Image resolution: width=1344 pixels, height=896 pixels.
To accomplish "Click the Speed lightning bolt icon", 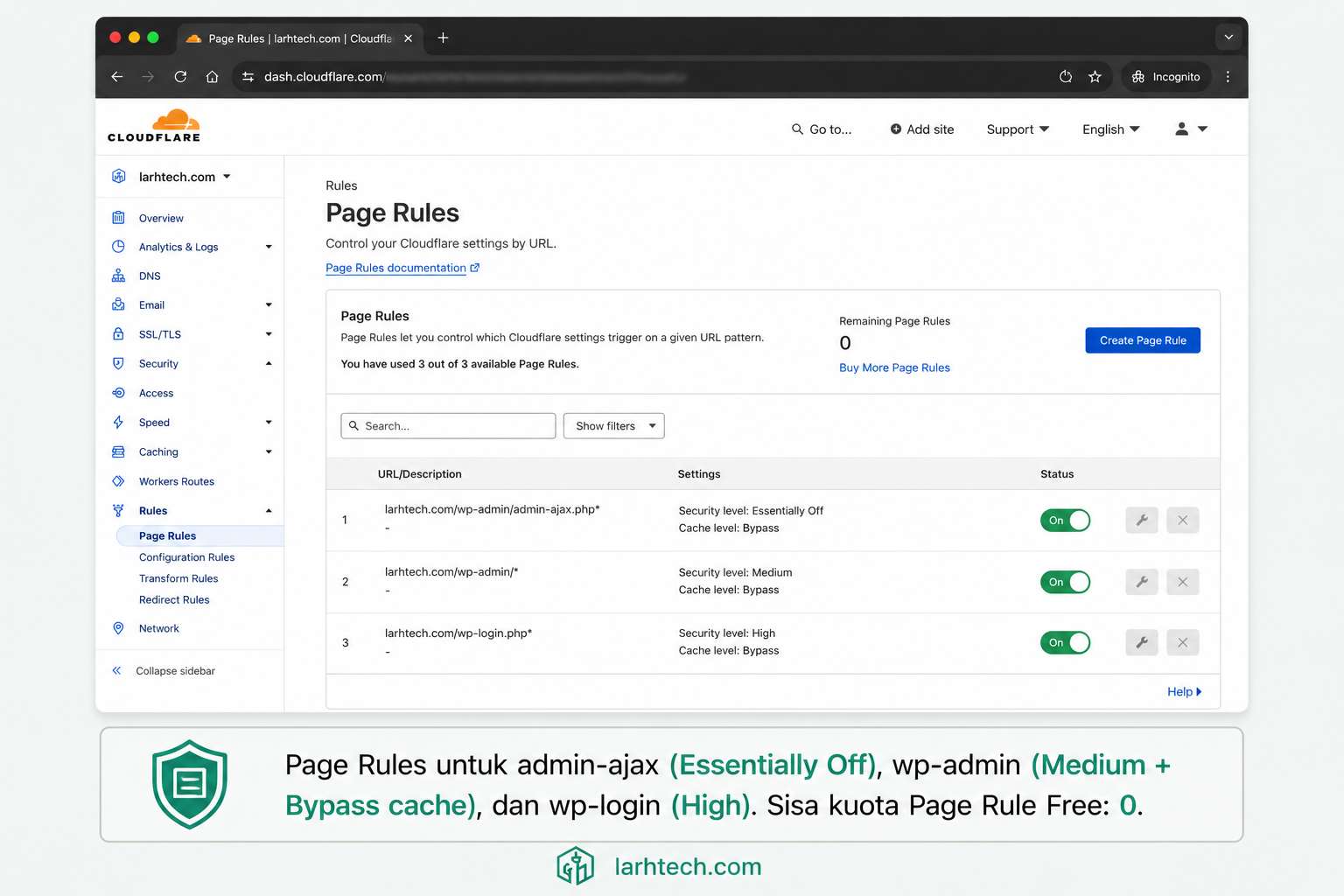I will [x=118, y=422].
